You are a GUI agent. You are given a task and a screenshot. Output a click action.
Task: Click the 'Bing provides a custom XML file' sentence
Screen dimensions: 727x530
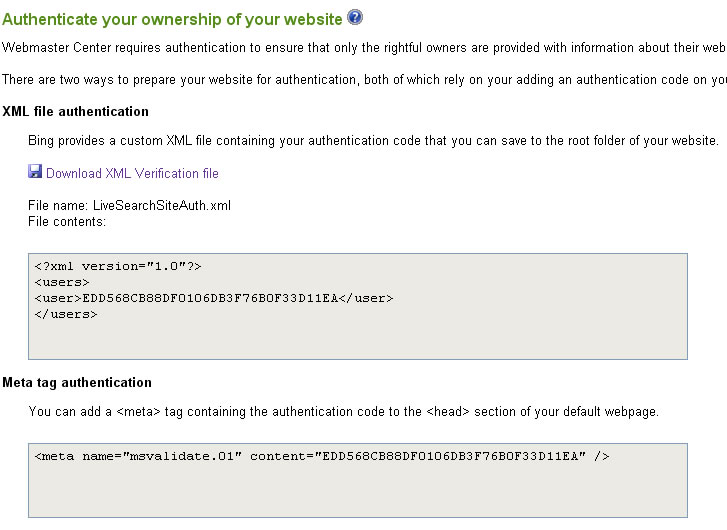coord(373,141)
